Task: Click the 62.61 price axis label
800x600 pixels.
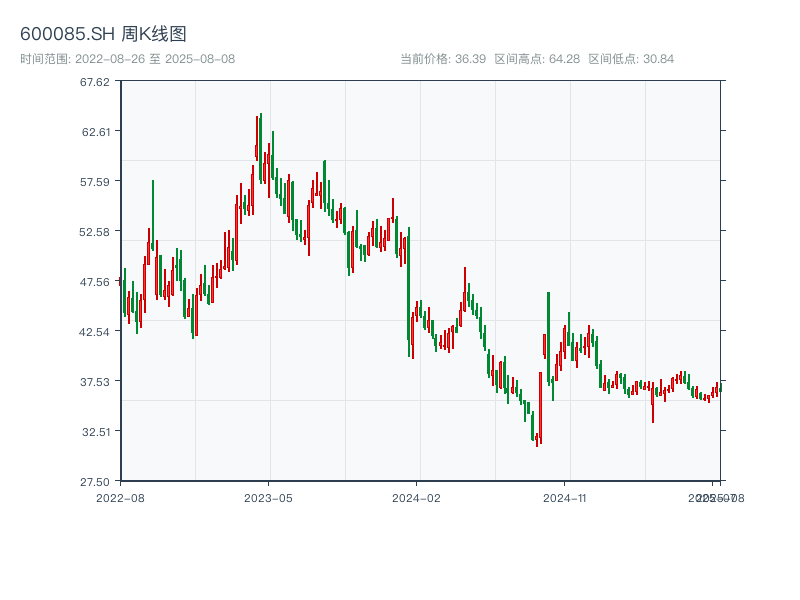Action: 95,131
